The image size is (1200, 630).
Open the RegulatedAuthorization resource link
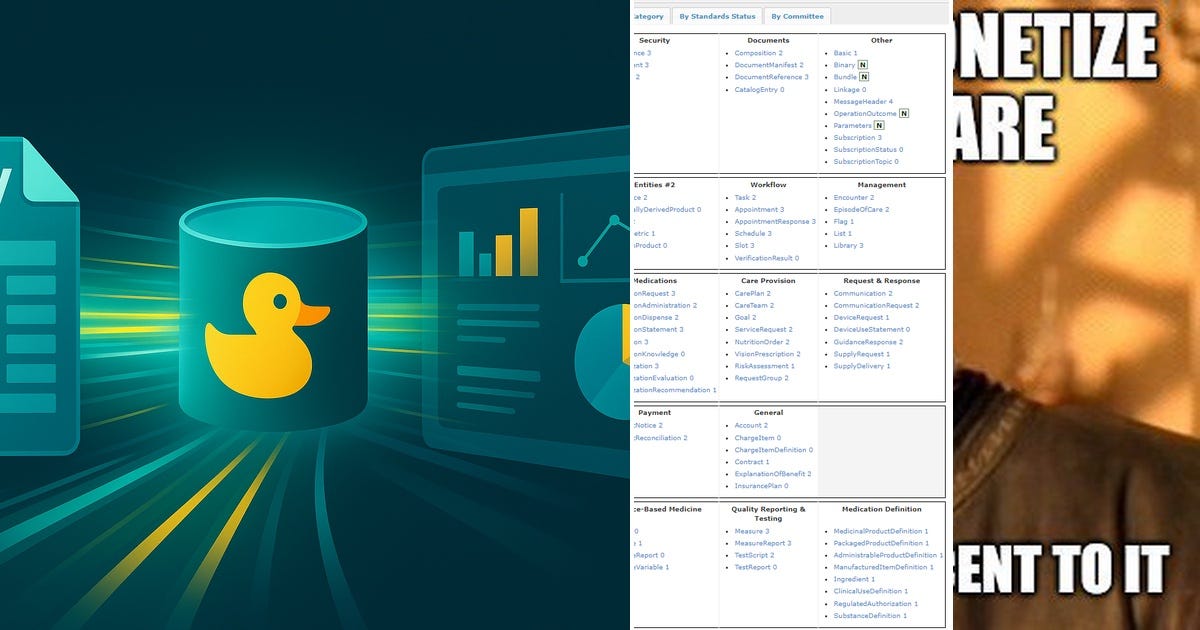point(873,604)
